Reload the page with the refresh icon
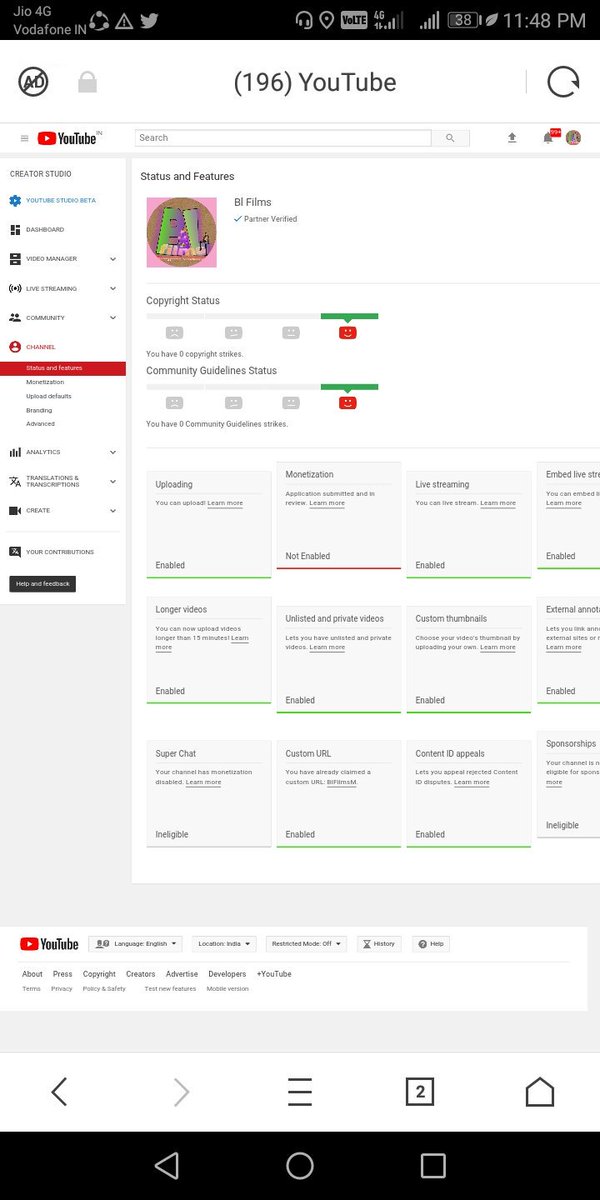600x1200 pixels. [563, 82]
